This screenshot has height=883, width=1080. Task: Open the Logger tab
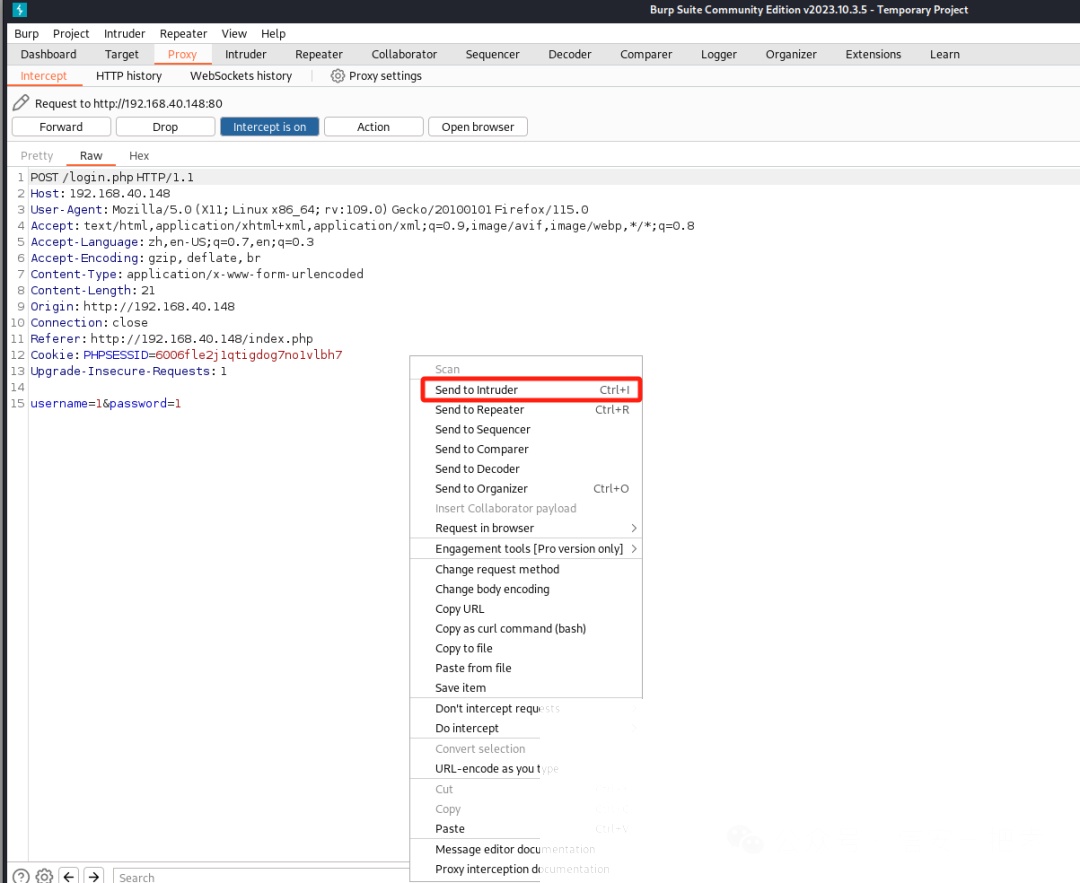[719, 54]
